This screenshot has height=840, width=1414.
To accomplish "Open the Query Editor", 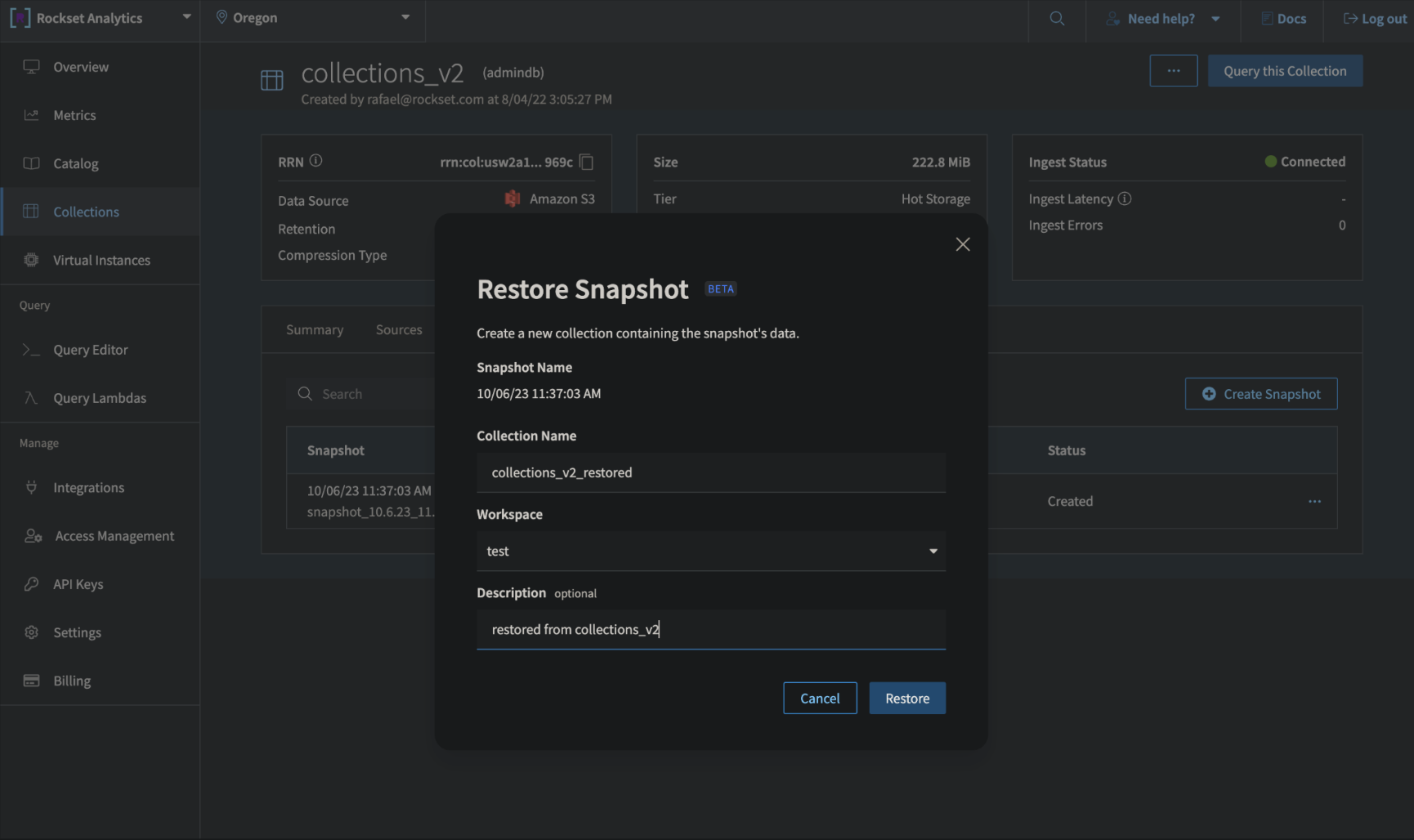I will point(100,350).
